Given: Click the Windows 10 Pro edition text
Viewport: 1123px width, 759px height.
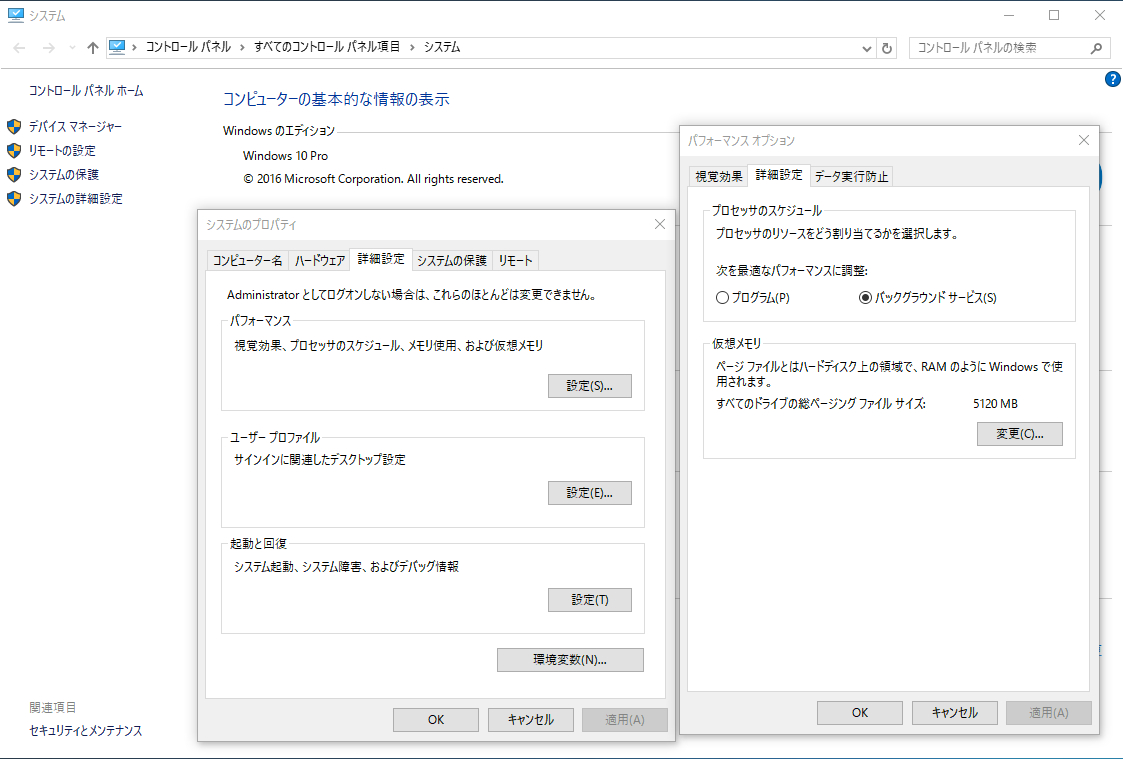Looking at the screenshot, I should point(285,155).
